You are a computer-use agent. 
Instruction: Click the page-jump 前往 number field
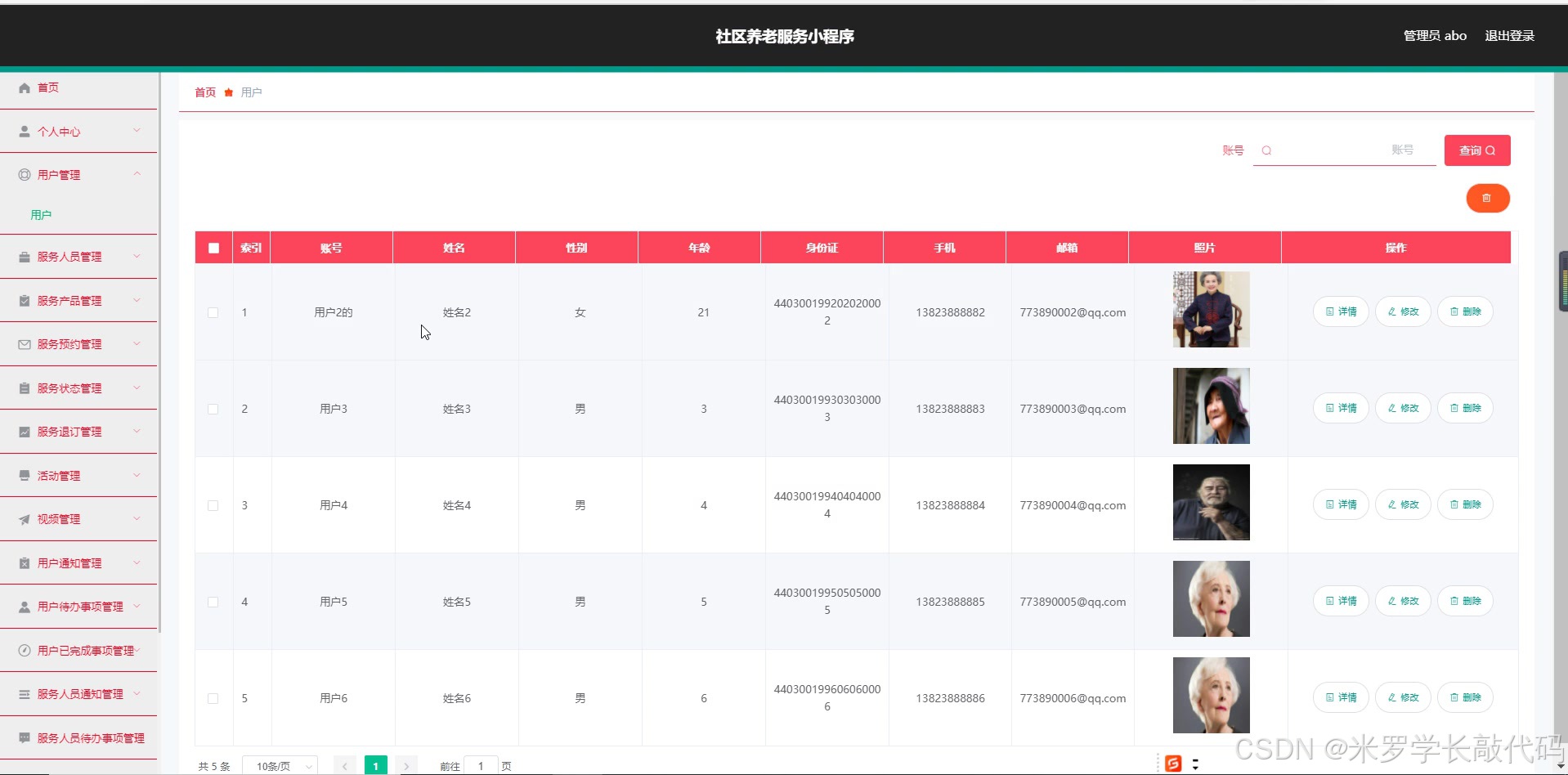[481, 766]
